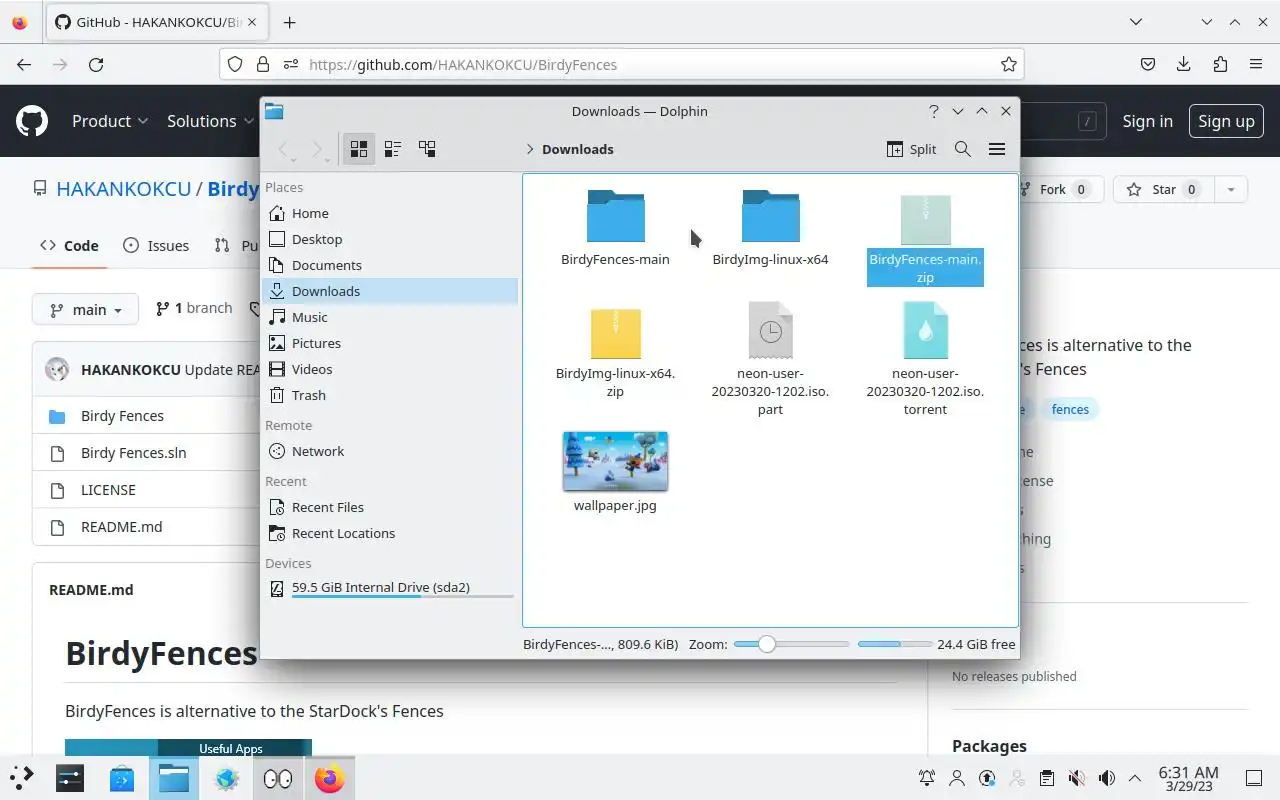The width and height of the screenshot is (1280, 800).
Task: Open Firefox downloads panel icon
Action: [1184, 64]
